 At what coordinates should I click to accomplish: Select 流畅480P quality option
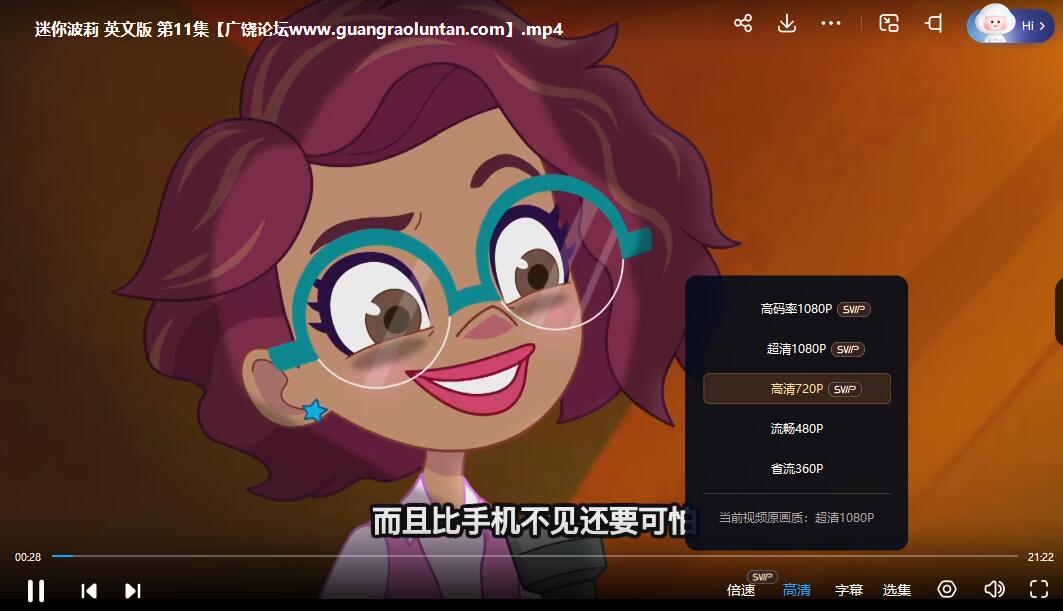click(x=797, y=429)
